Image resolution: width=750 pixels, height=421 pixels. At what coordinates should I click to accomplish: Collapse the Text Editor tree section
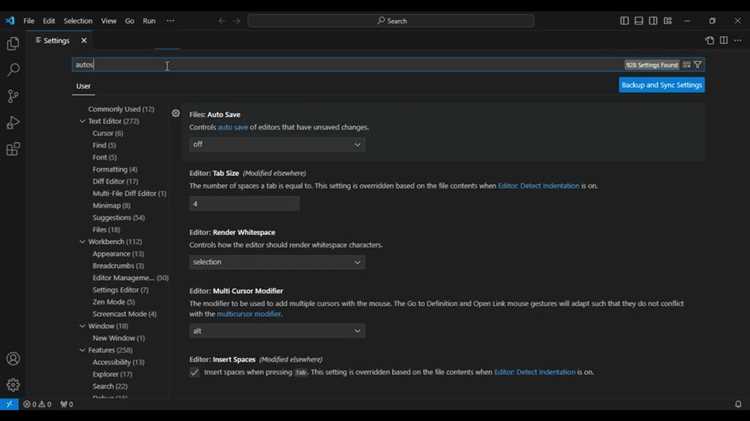(83, 121)
